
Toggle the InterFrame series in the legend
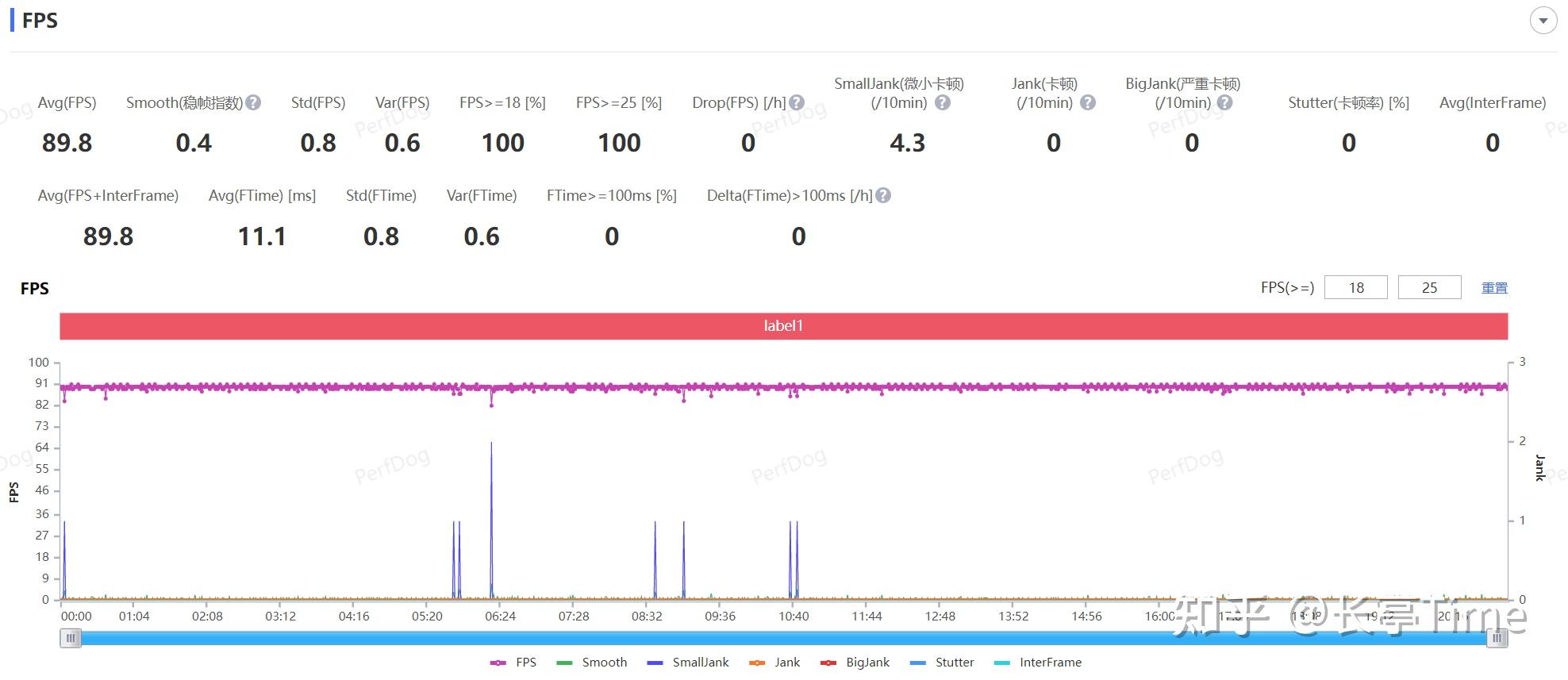(x=1038, y=662)
